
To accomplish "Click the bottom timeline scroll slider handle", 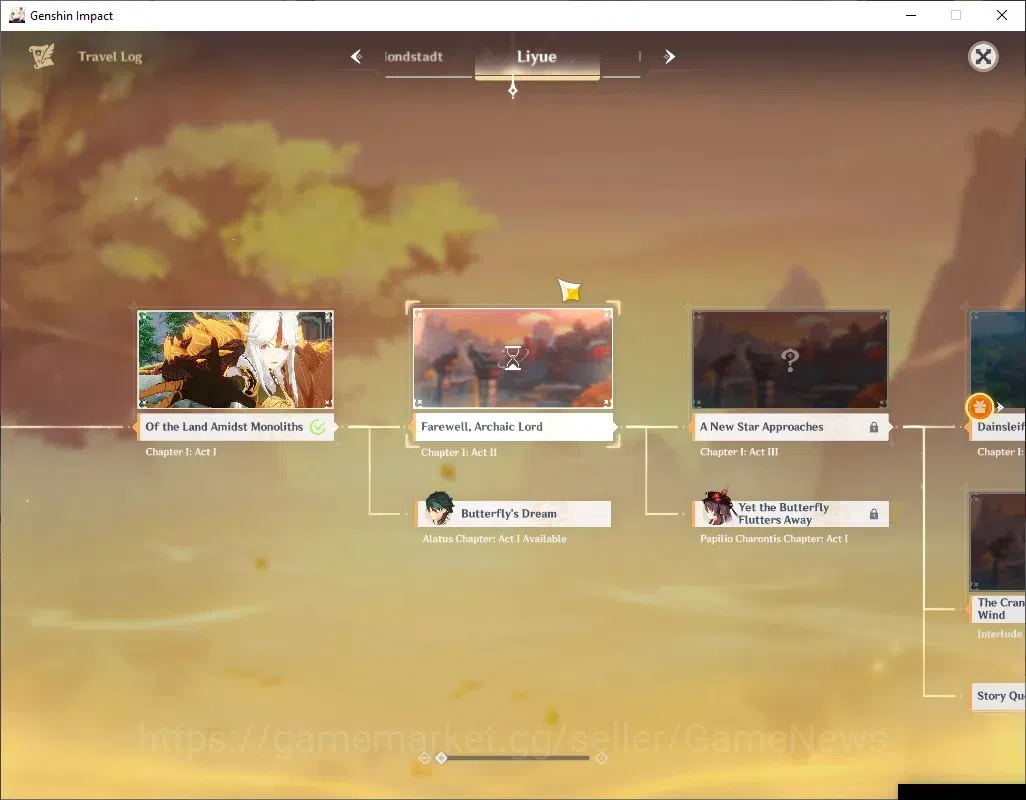I will 442,758.
